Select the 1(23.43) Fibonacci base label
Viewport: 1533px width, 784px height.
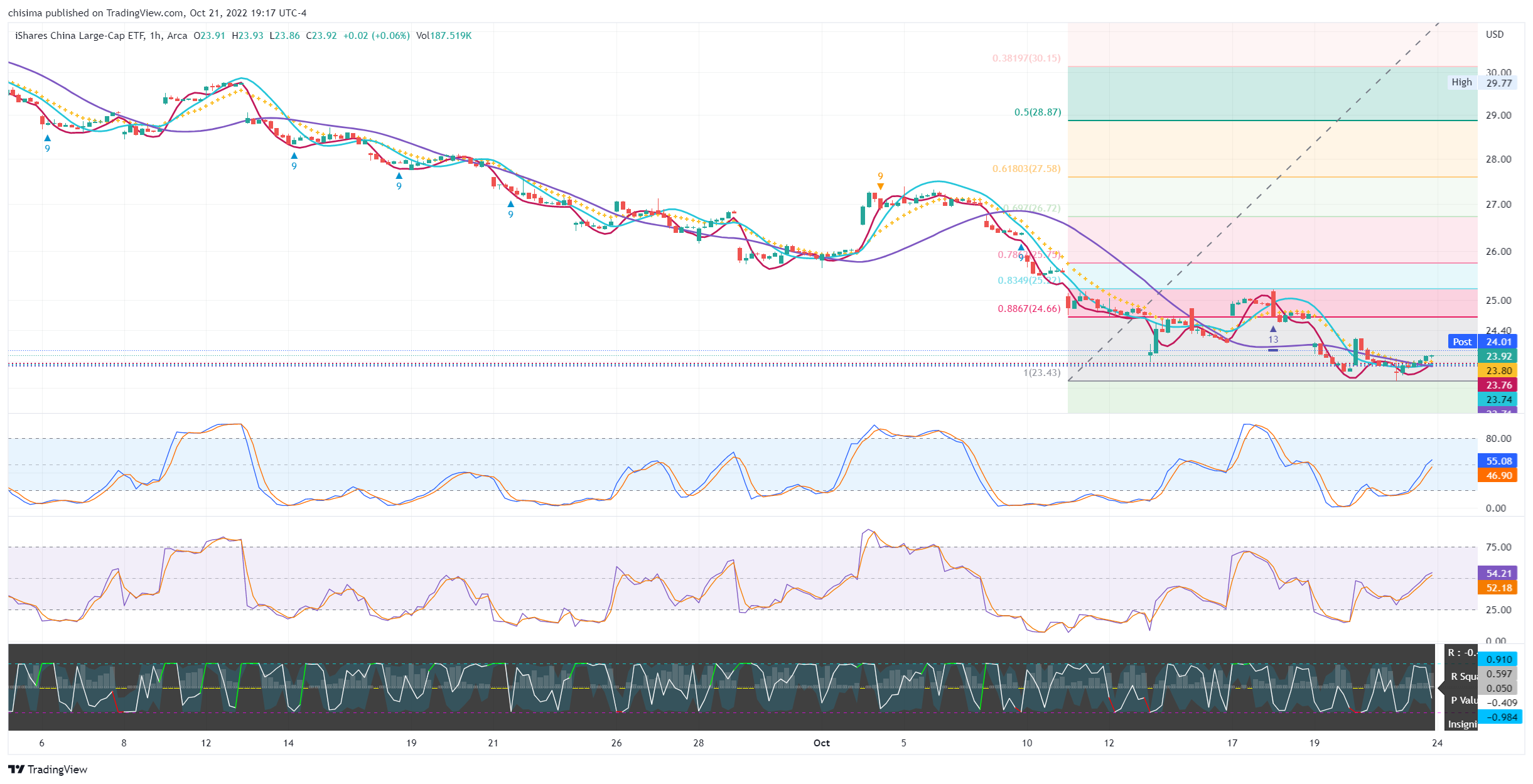coord(1041,373)
